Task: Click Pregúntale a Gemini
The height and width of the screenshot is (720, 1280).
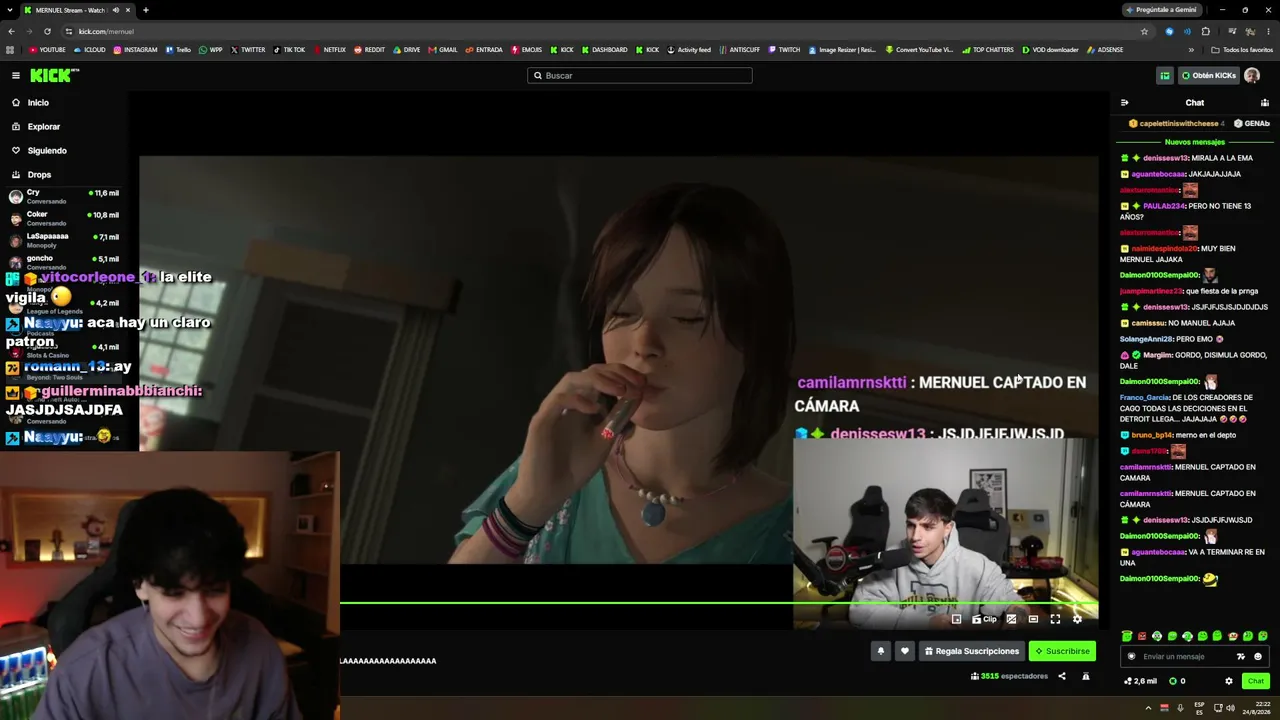Action: pos(1161,10)
